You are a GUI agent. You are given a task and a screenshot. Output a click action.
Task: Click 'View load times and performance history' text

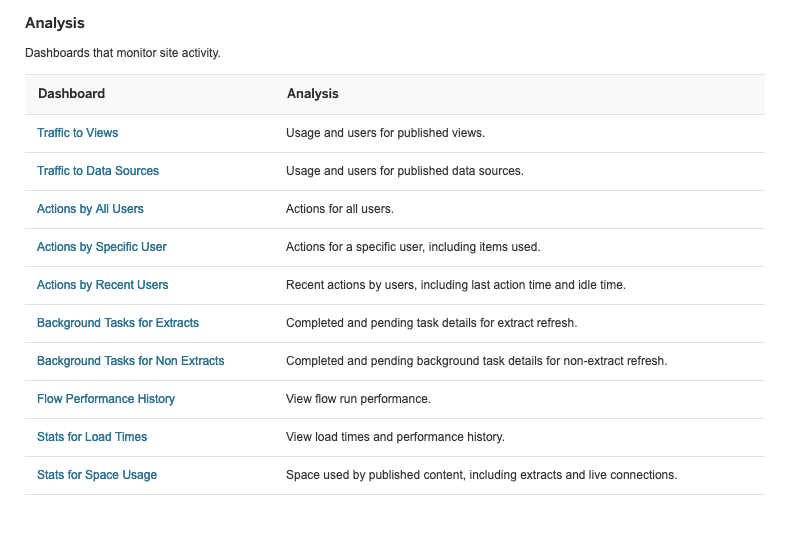pyautogui.click(x=395, y=437)
